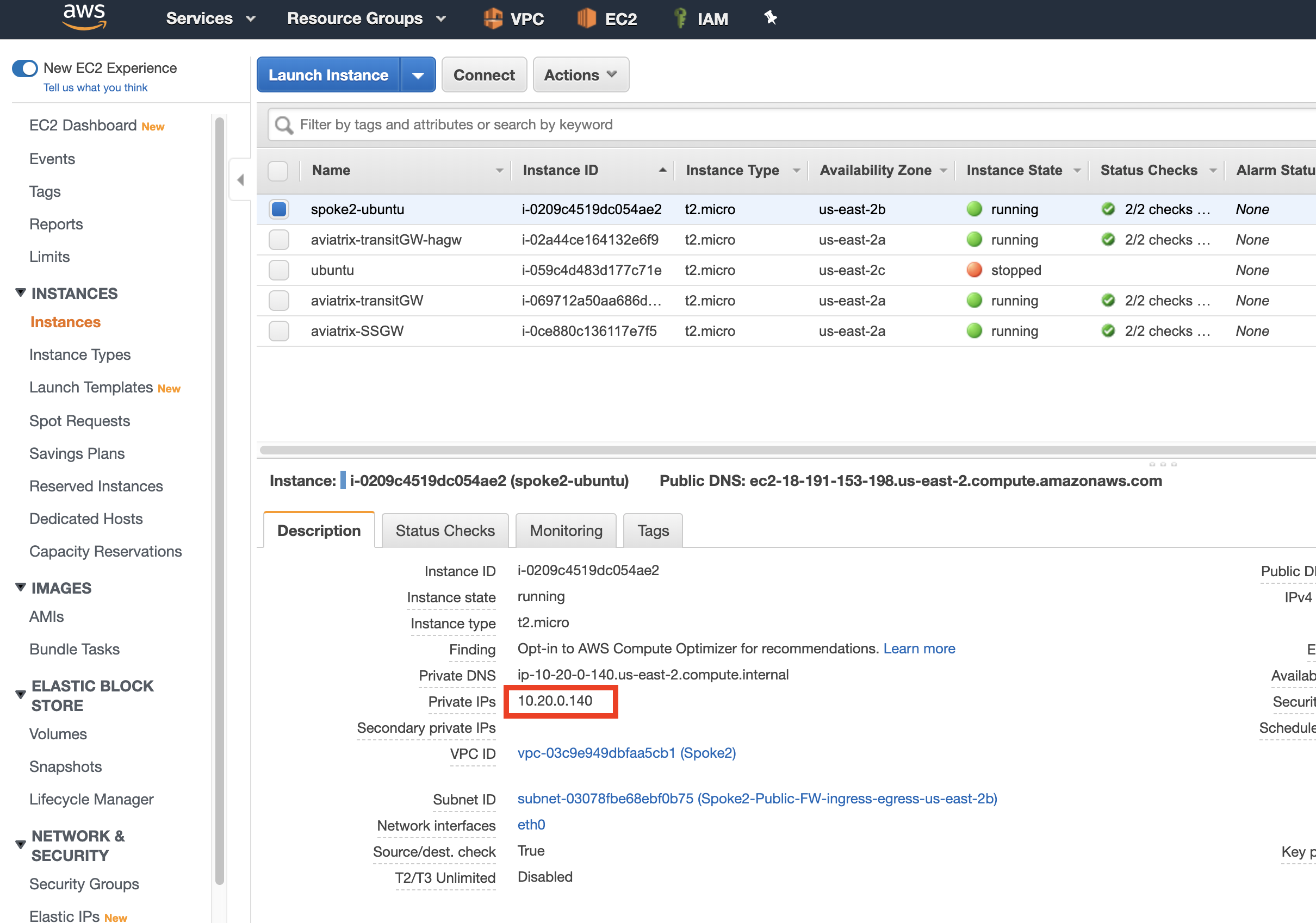The width and height of the screenshot is (1316, 923).
Task: Open Volumes in sidebar
Action: (58, 734)
